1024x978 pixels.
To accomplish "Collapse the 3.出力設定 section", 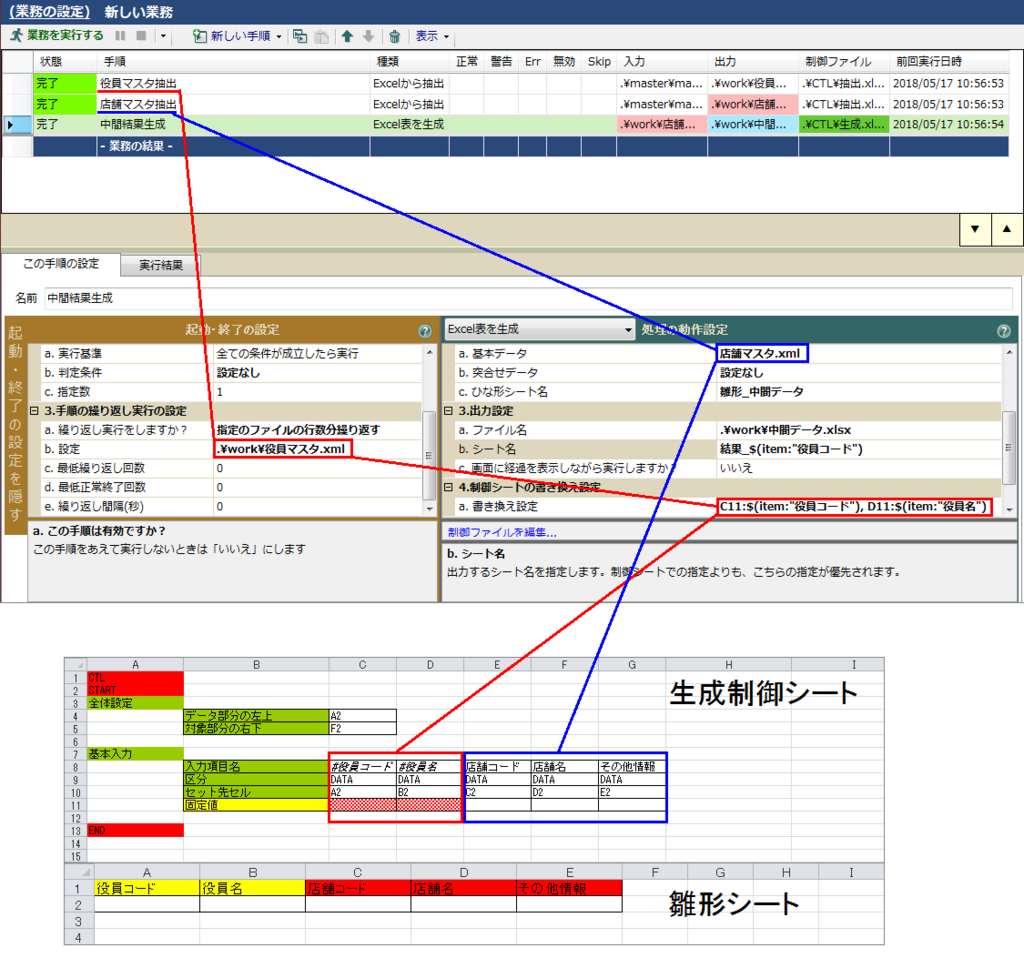I will (x=448, y=411).
